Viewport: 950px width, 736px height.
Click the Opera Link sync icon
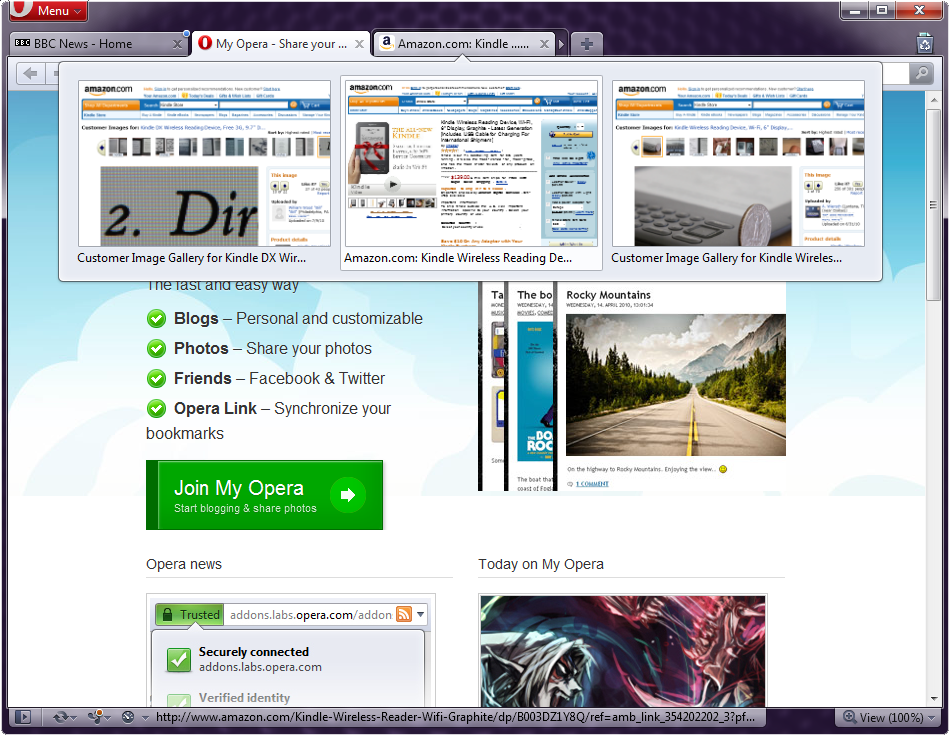62,717
